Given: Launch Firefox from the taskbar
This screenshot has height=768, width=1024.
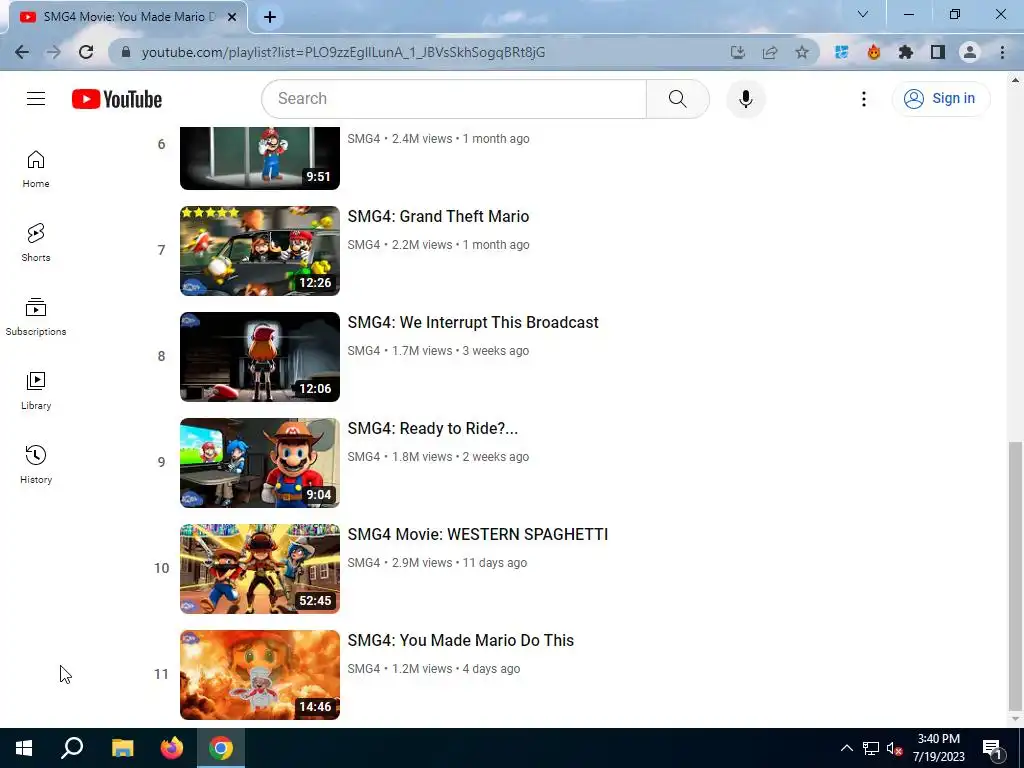Looking at the screenshot, I should [172, 748].
